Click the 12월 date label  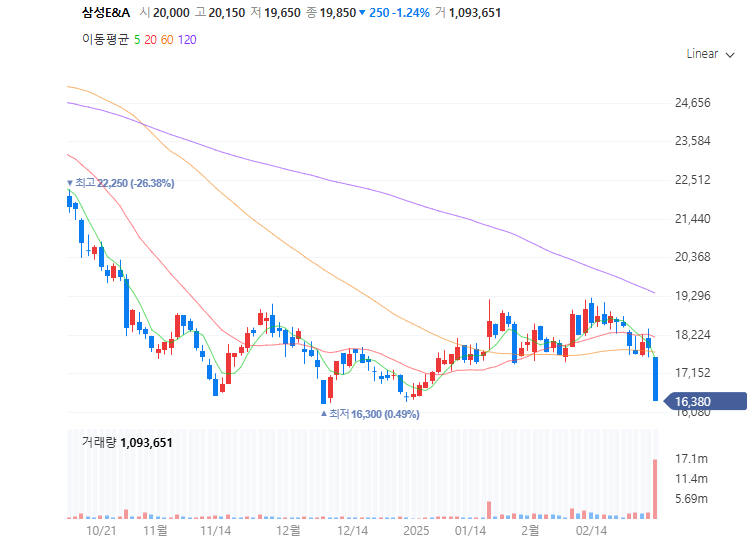coord(288,531)
